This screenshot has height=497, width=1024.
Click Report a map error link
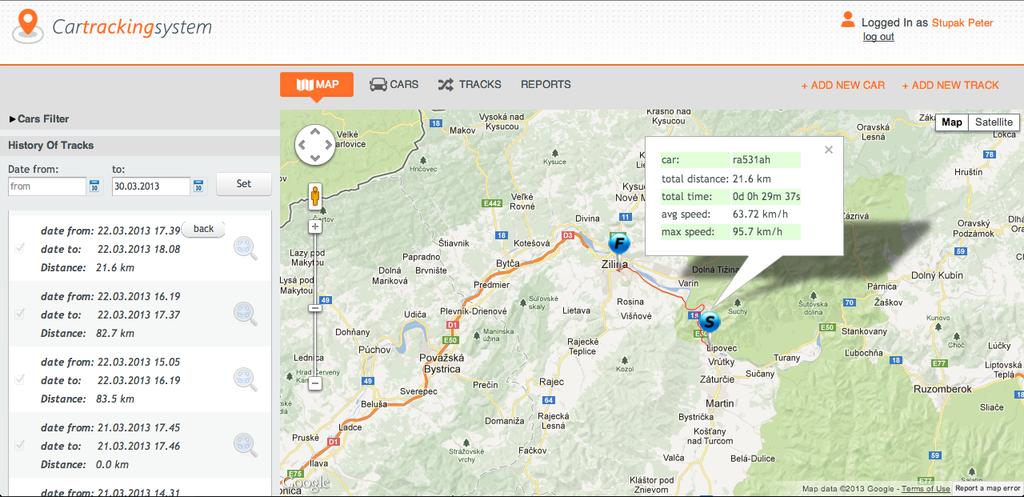pyautogui.click(x=987, y=489)
